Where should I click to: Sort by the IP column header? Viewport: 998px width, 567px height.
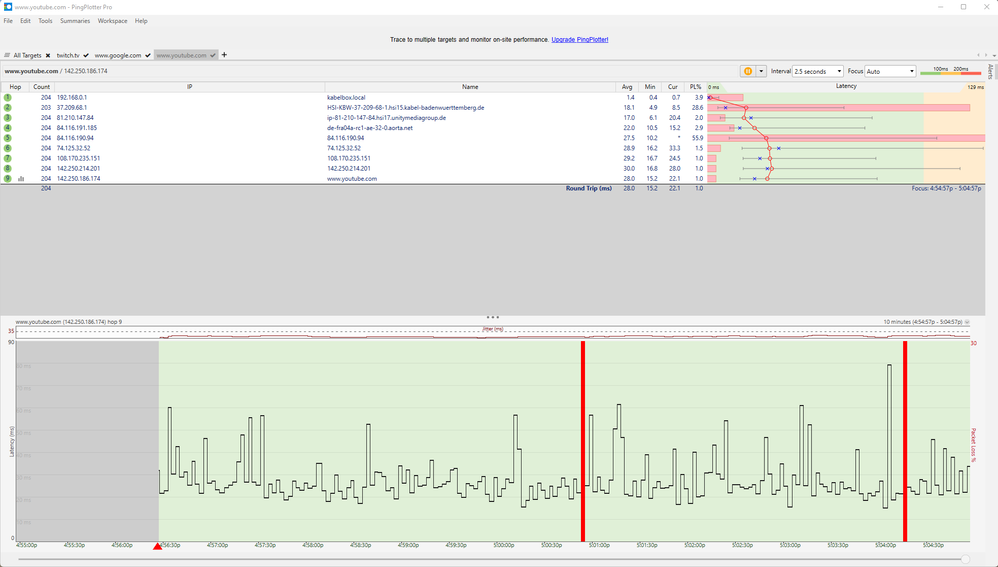(x=190, y=87)
